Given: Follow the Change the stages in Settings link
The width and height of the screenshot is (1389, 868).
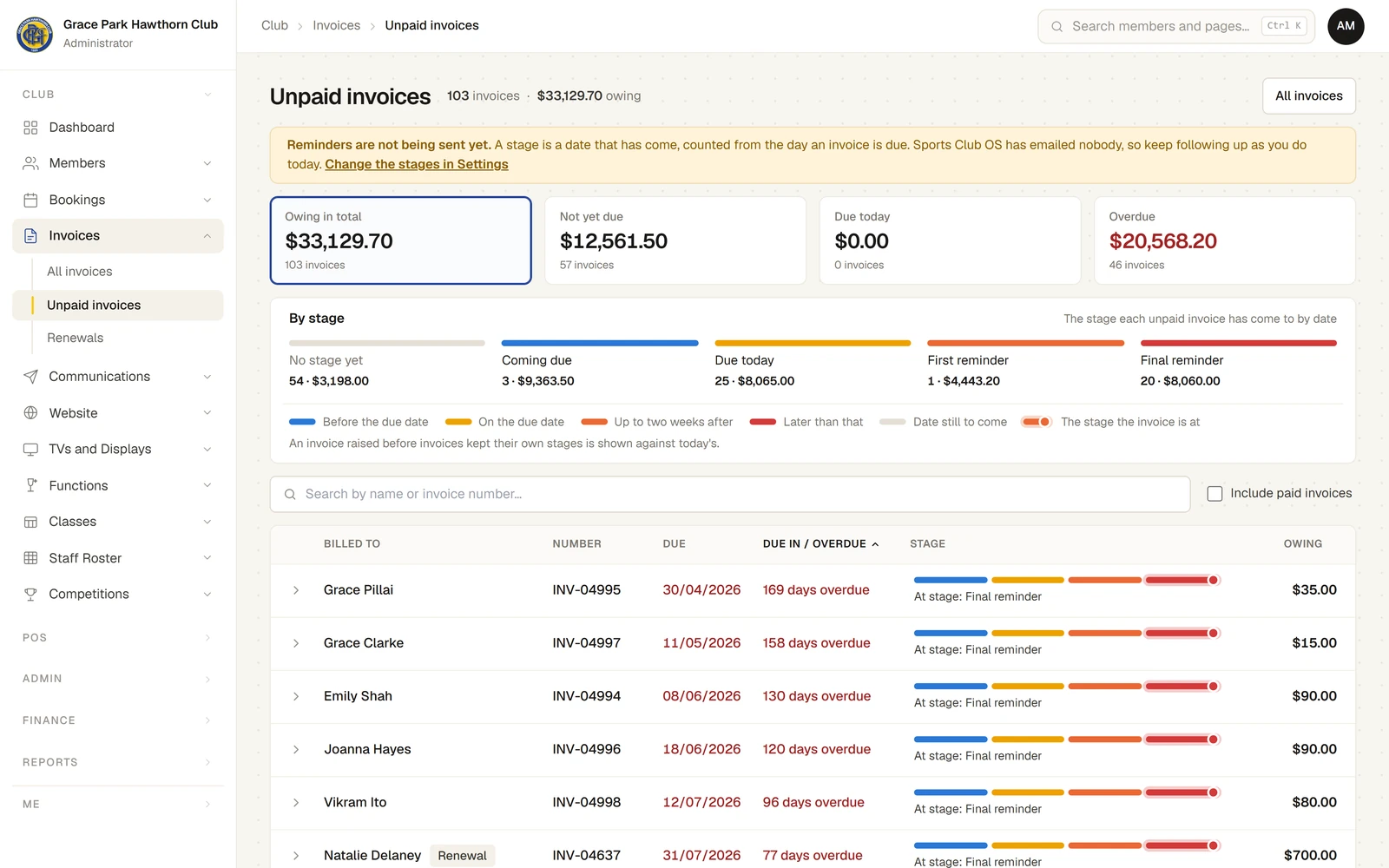Looking at the screenshot, I should (417, 164).
